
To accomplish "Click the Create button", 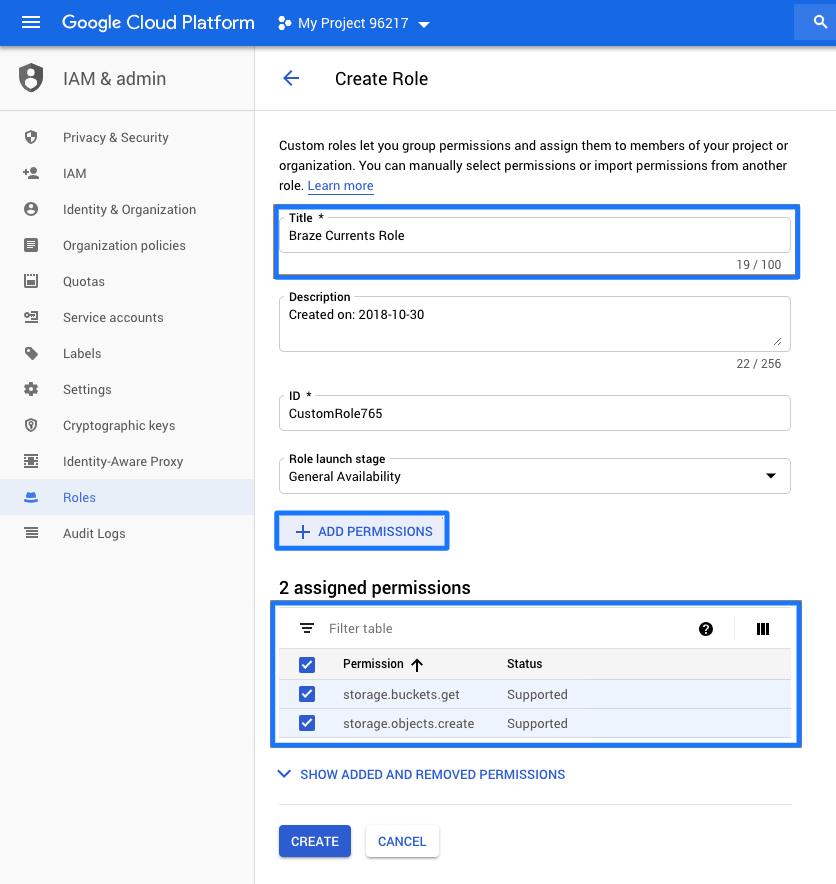I will pyautogui.click(x=314, y=841).
